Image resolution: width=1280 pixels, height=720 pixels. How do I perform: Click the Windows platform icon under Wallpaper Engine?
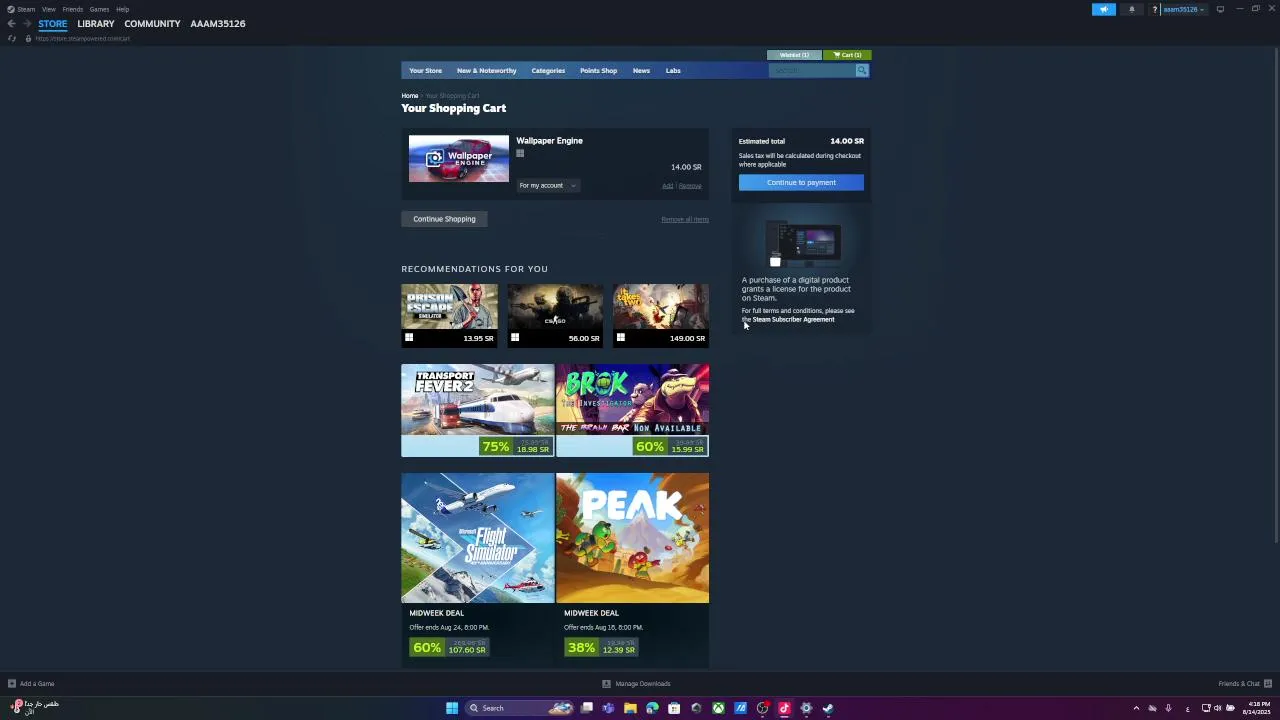point(520,153)
